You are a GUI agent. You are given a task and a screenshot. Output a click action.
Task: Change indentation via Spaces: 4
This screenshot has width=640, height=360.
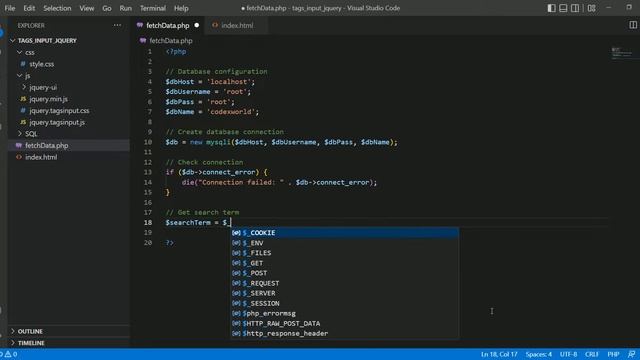coord(538,354)
